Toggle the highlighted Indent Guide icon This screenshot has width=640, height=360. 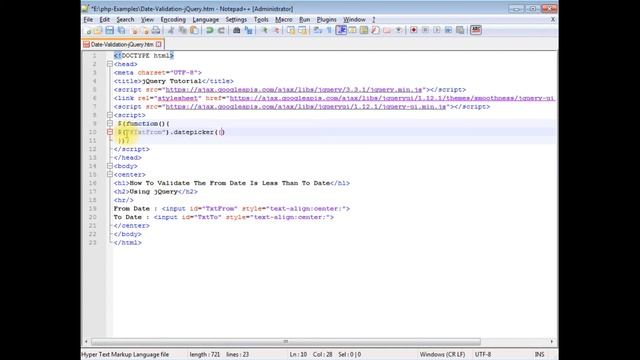341,30
